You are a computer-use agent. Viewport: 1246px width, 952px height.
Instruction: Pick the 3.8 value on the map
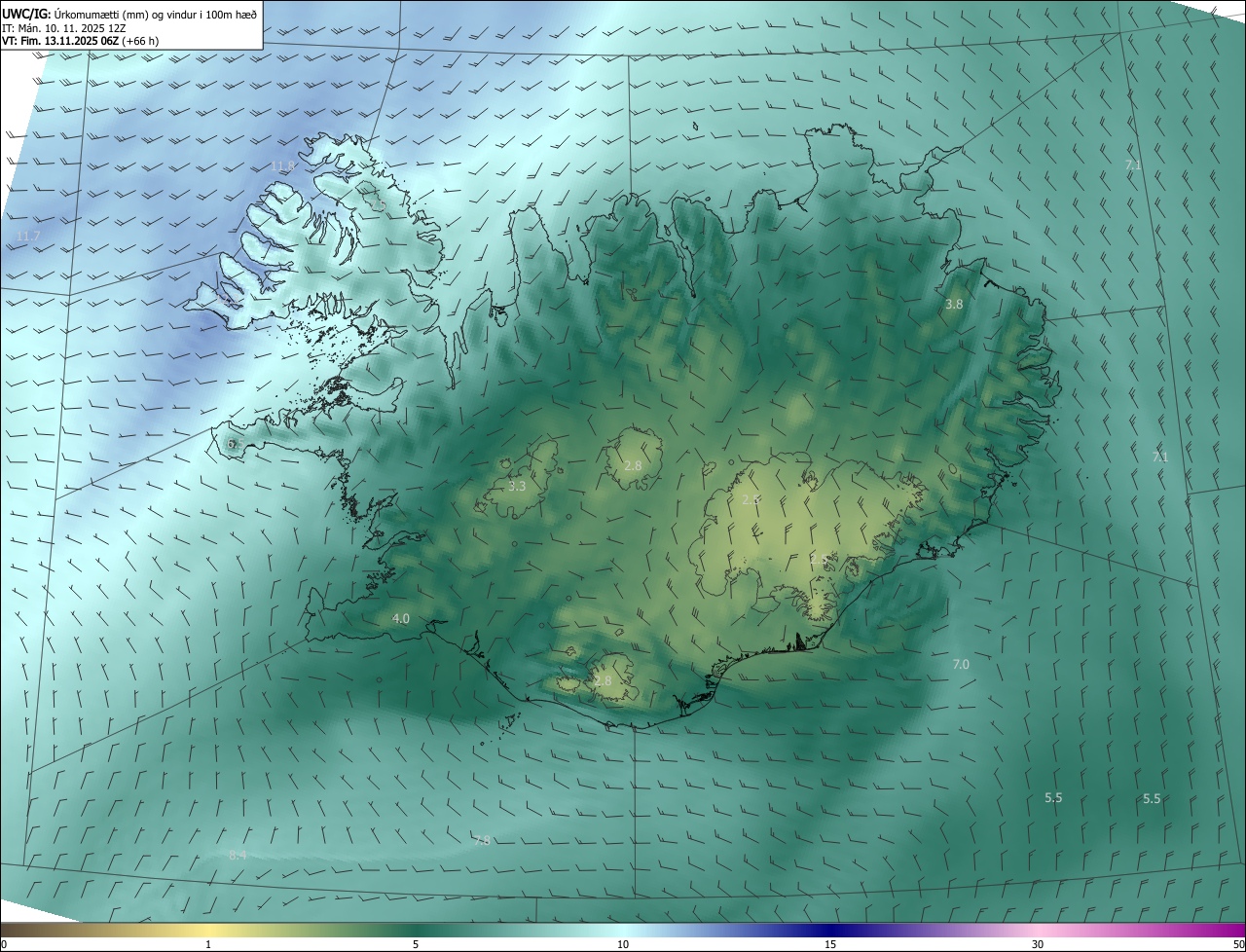coord(954,305)
